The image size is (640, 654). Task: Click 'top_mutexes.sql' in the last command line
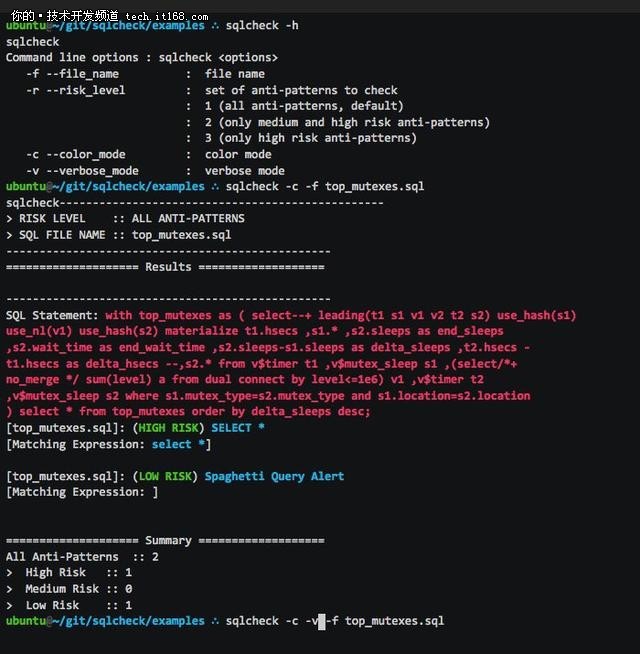pyautogui.click(x=394, y=621)
